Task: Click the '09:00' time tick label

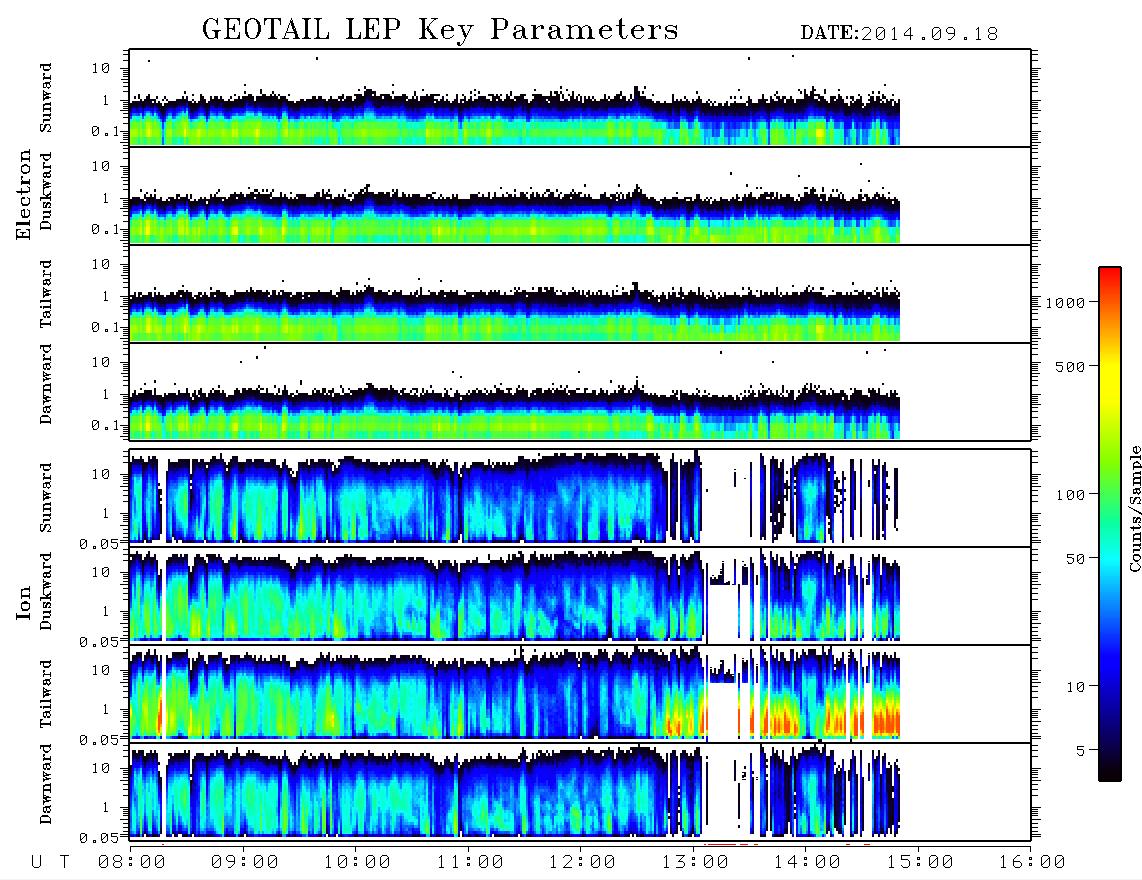Action: (245, 863)
